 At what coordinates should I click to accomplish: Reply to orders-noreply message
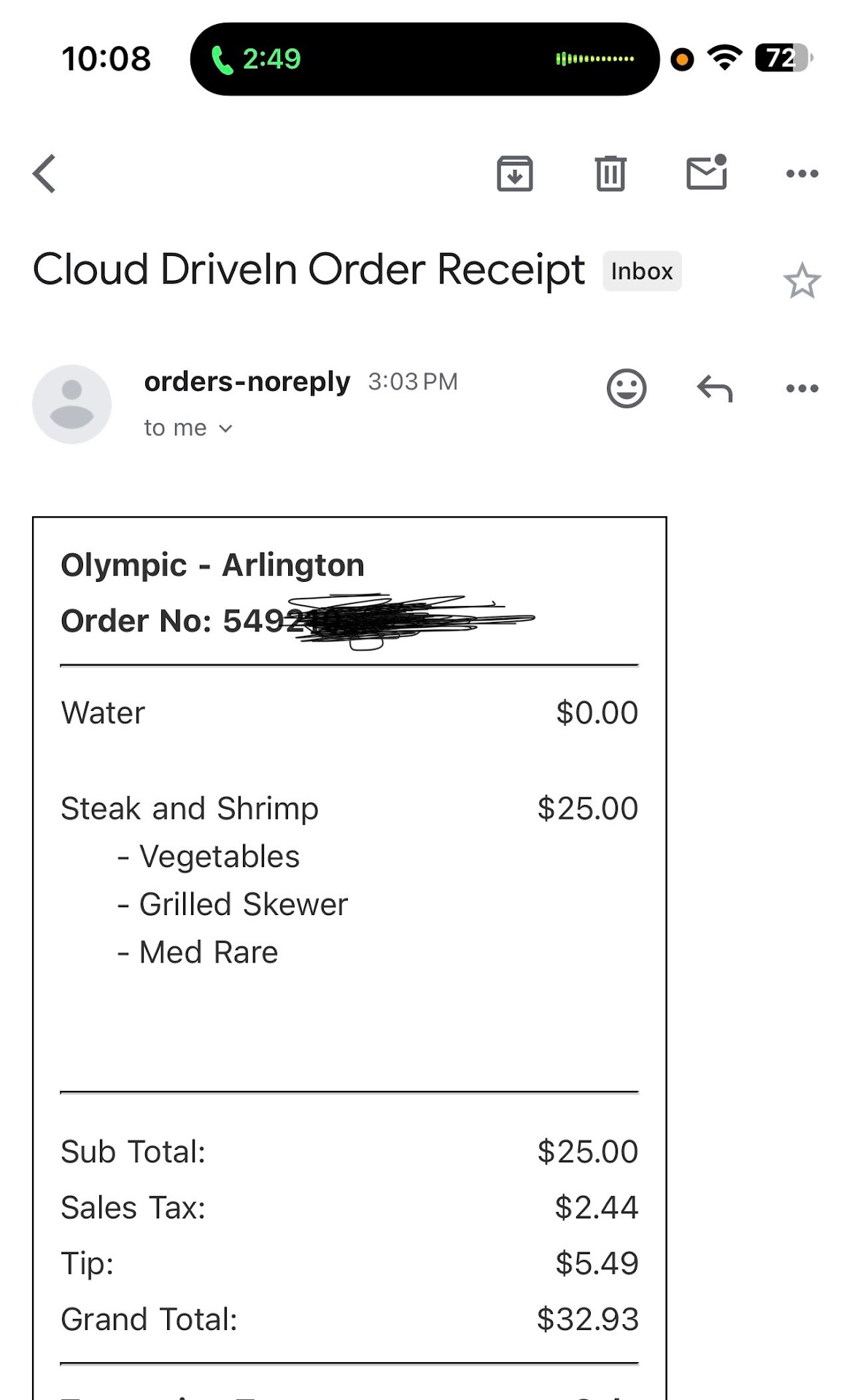714,388
